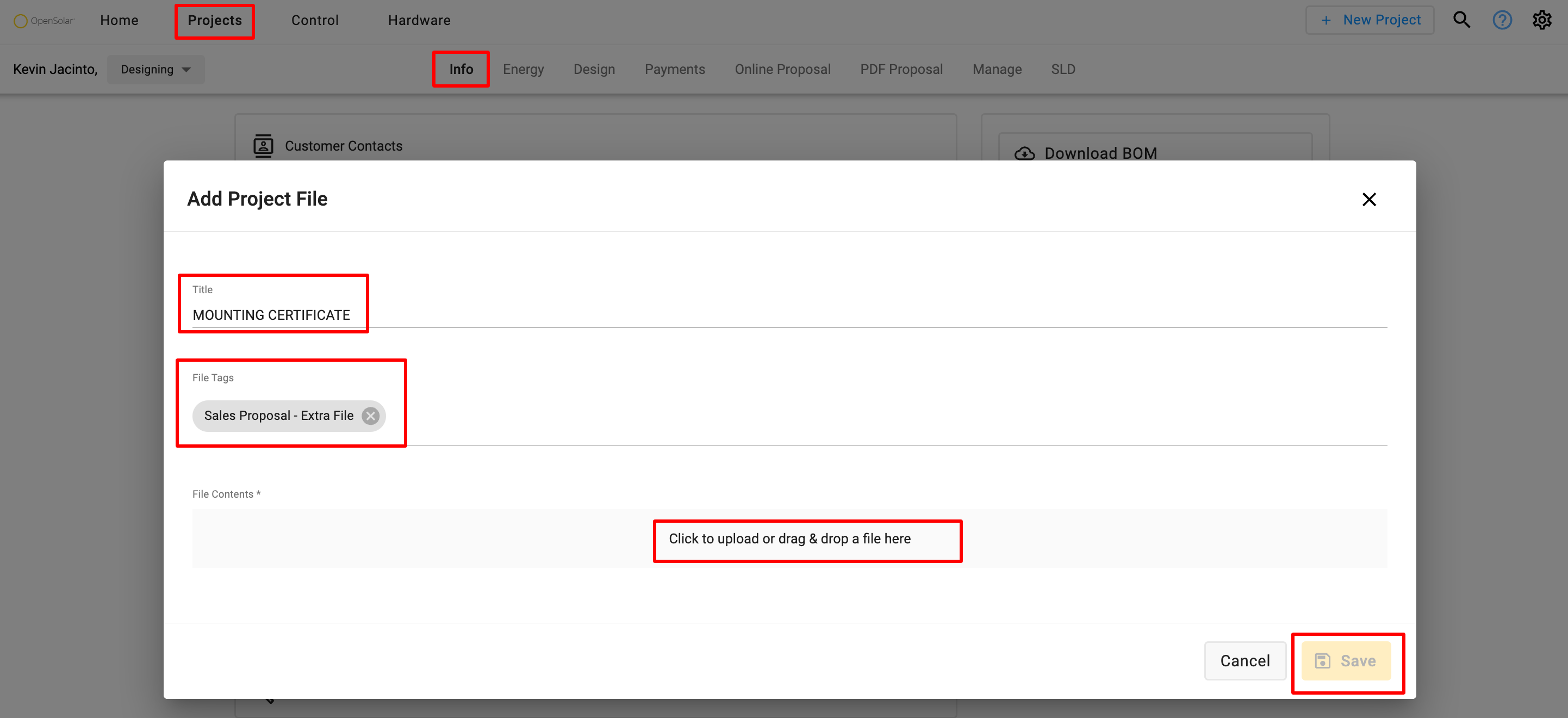Switch to the Energy tab
The width and height of the screenshot is (1568, 718).
tap(523, 70)
